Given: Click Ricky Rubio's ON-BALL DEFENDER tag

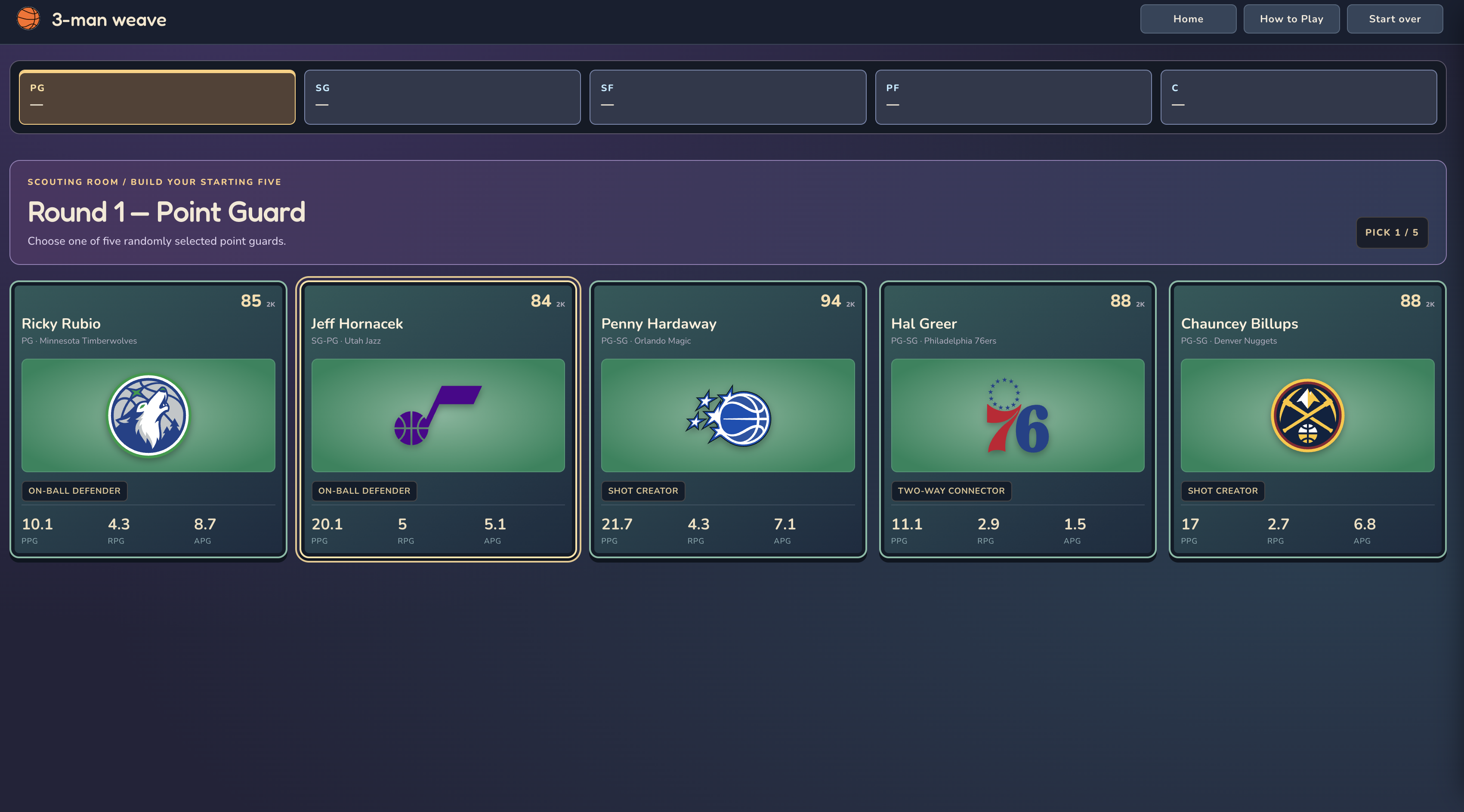Looking at the screenshot, I should (x=74, y=491).
